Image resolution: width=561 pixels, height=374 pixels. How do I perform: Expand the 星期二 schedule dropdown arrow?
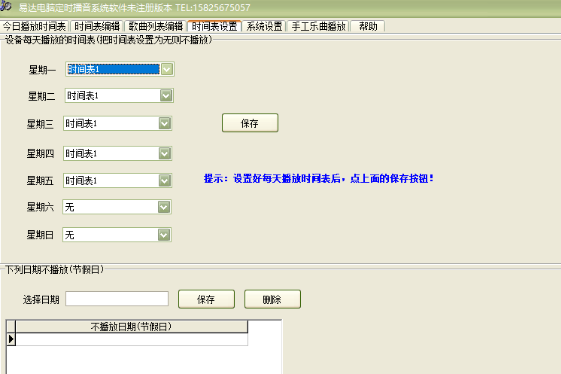pos(166,96)
